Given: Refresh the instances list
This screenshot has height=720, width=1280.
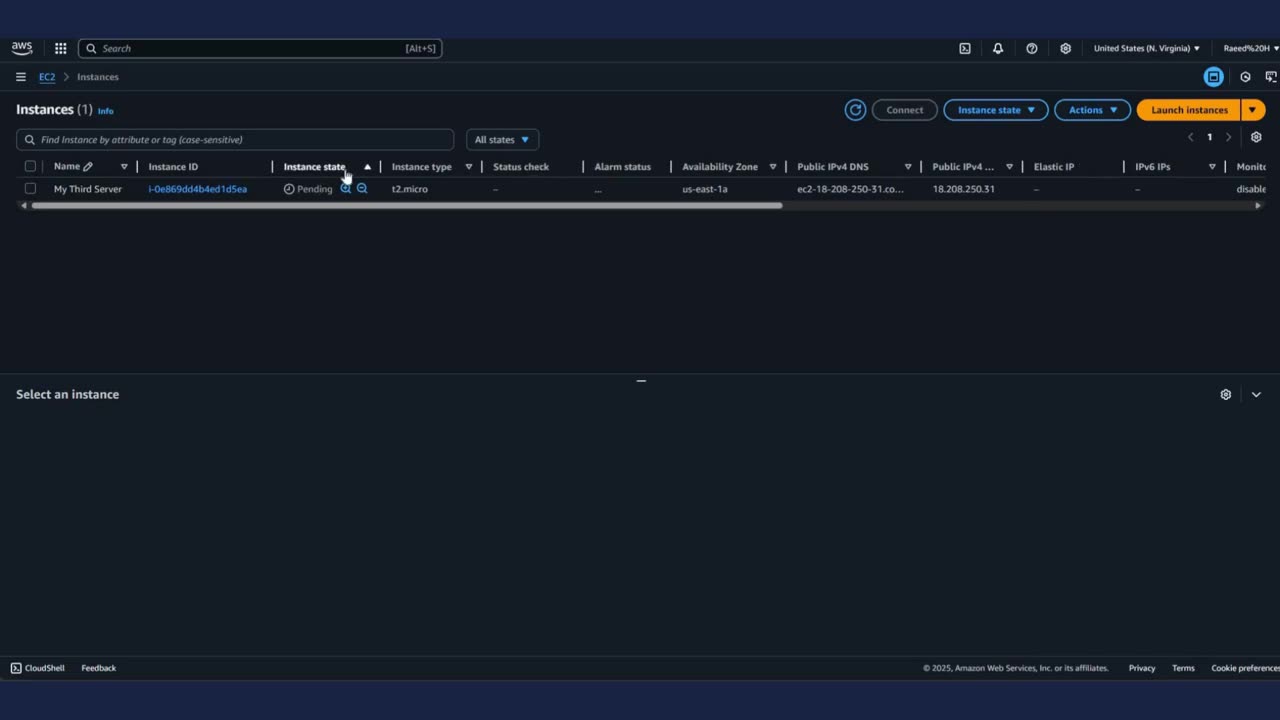Looking at the screenshot, I should (855, 110).
